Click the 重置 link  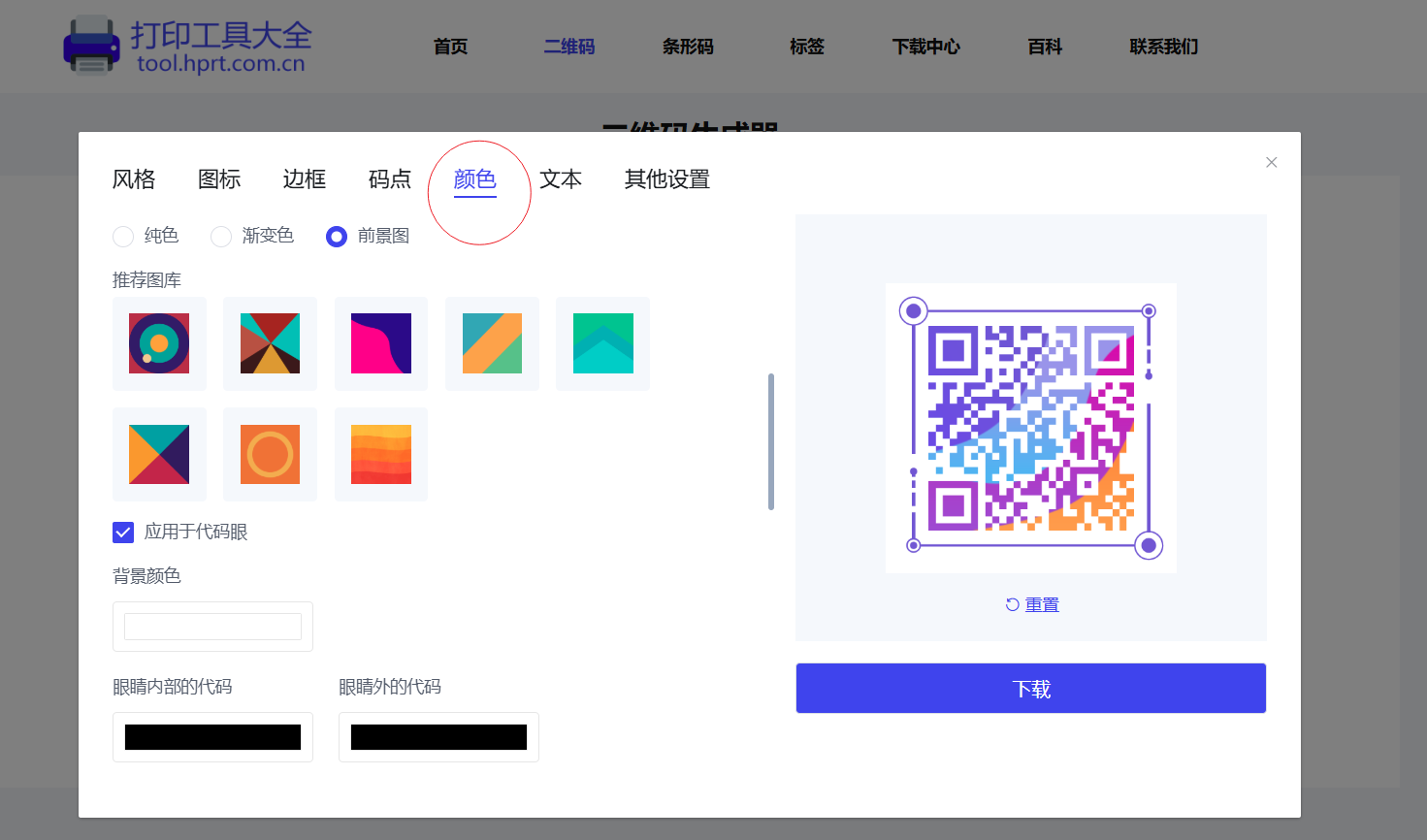click(1042, 604)
